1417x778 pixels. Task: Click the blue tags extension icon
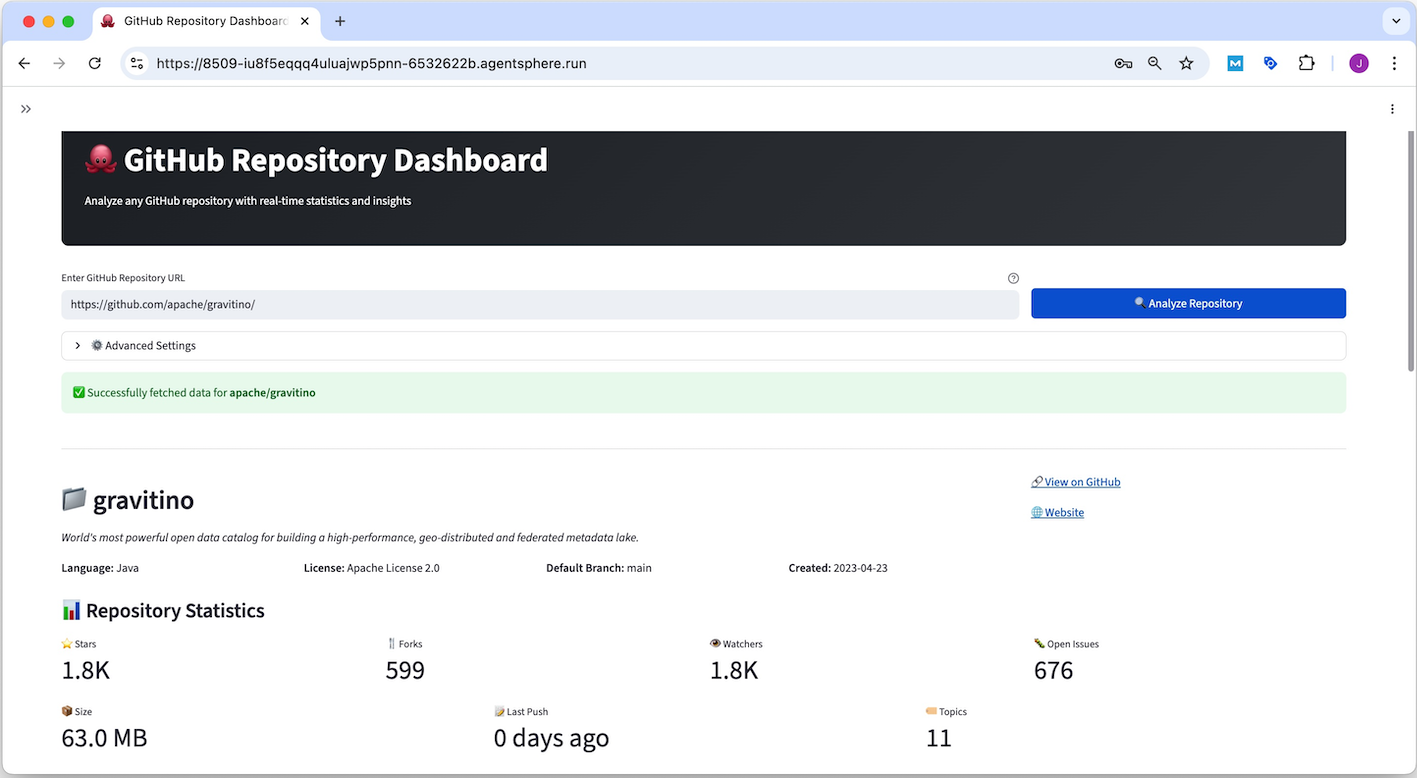pos(1270,62)
